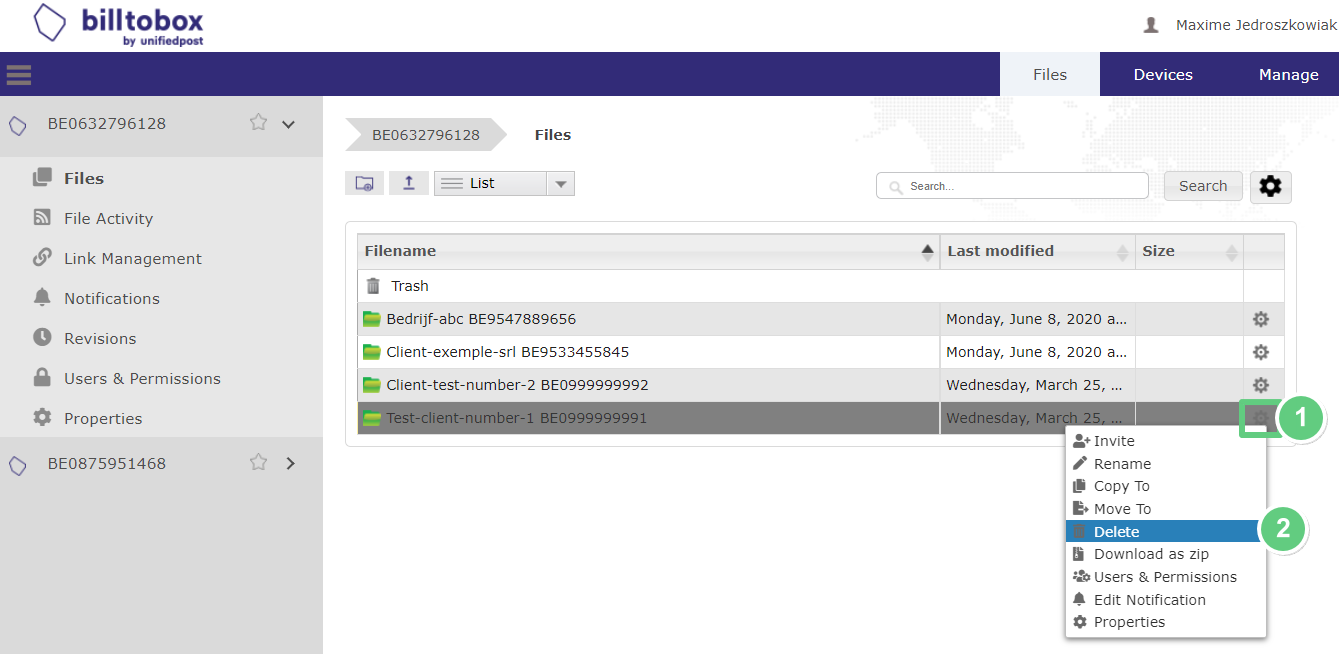Viewport: 1339px width, 654px height.
Task: Choose Copy To from the context menu
Action: (1166, 486)
